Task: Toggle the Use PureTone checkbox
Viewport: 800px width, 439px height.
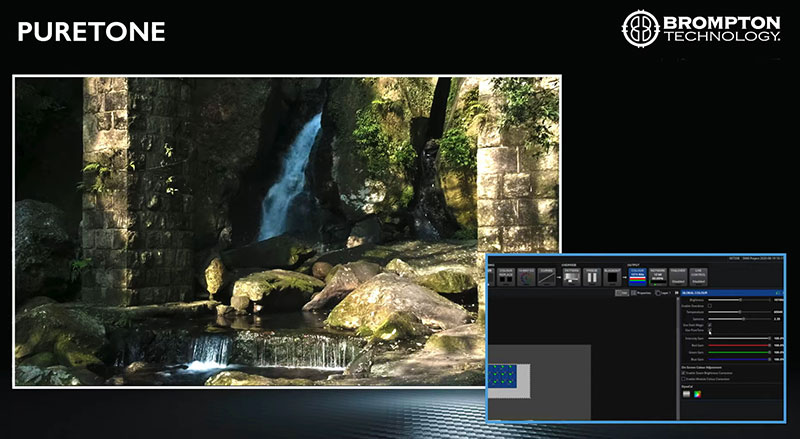Action: [x=710, y=330]
